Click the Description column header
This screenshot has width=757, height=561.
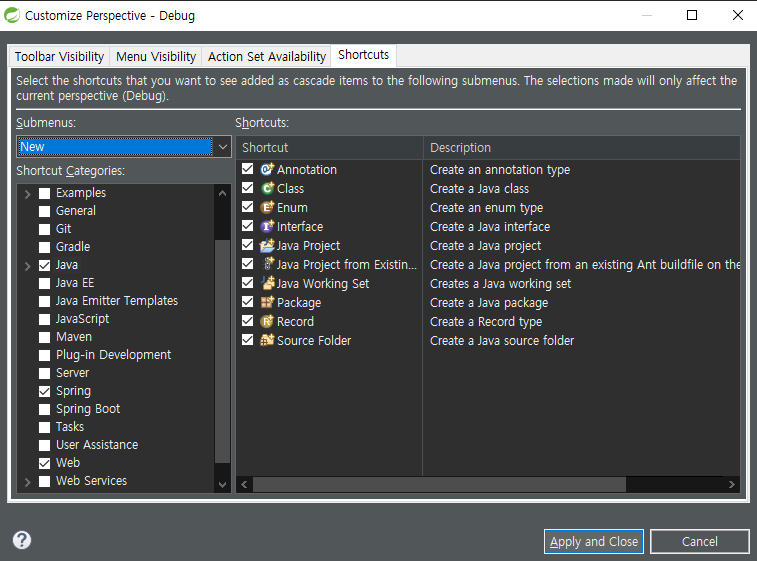pyautogui.click(x=582, y=148)
